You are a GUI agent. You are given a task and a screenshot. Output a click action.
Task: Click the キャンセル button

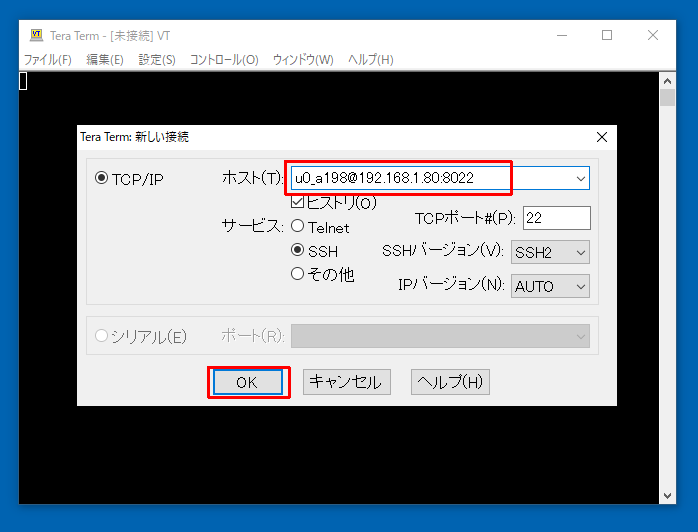(x=347, y=382)
